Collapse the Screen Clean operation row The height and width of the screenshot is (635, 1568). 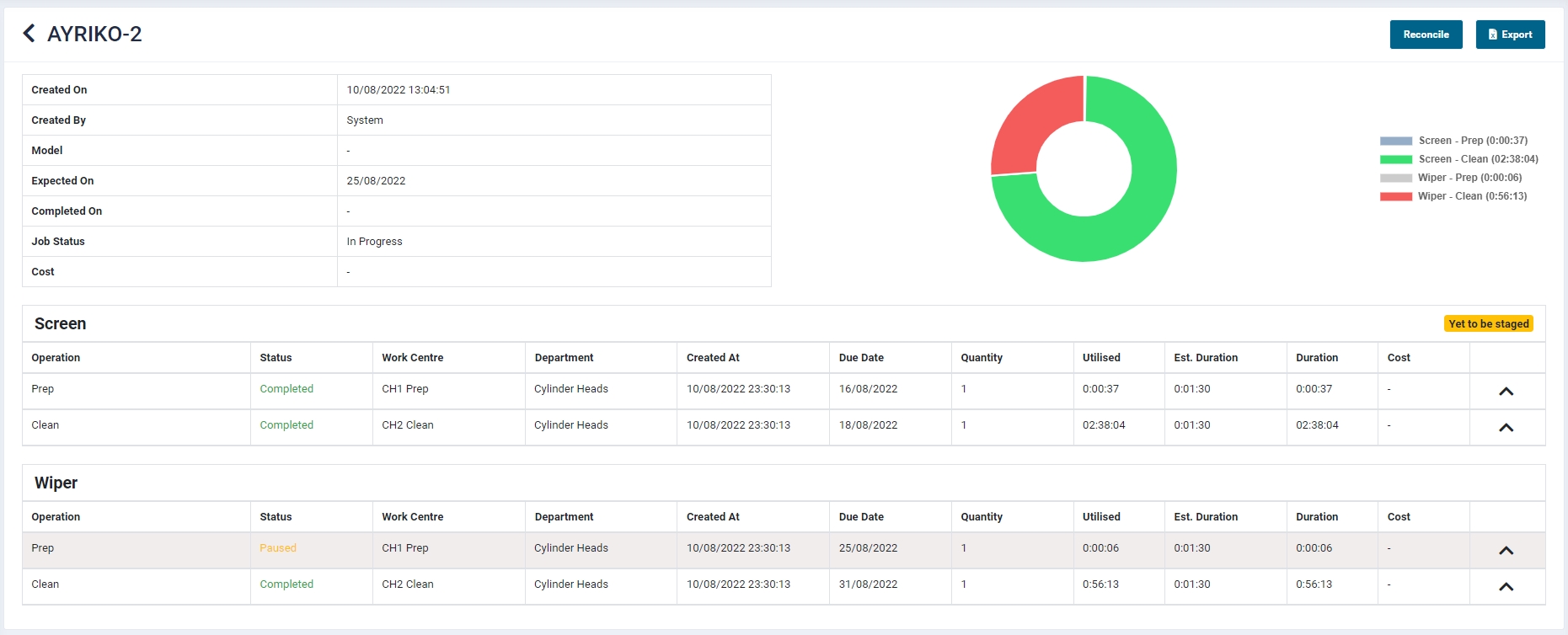(1506, 428)
